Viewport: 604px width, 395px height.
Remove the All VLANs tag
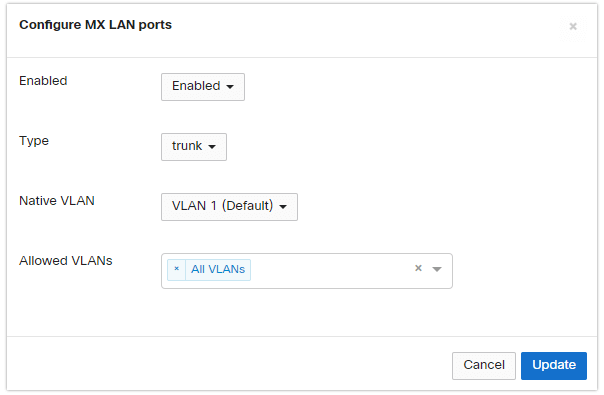click(x=176, y=269)
